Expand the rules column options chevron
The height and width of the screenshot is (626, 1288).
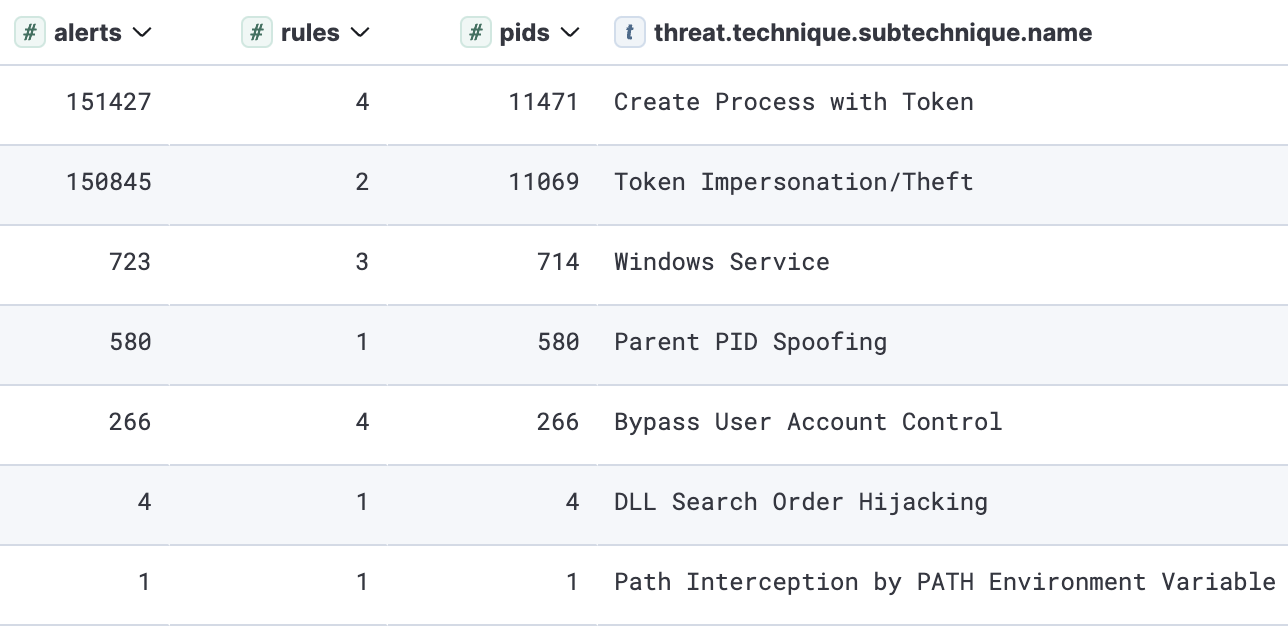pos(361,33)
